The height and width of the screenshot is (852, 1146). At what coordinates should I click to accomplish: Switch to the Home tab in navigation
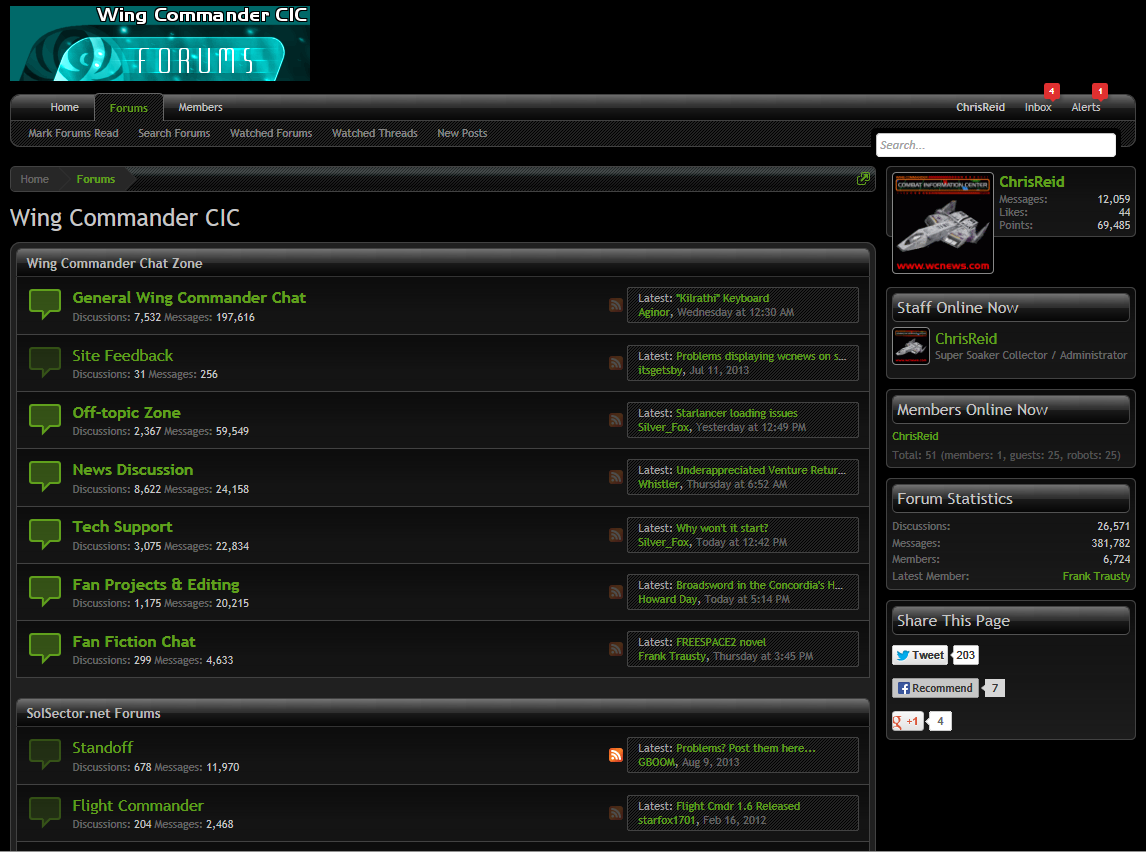(65, 107)
